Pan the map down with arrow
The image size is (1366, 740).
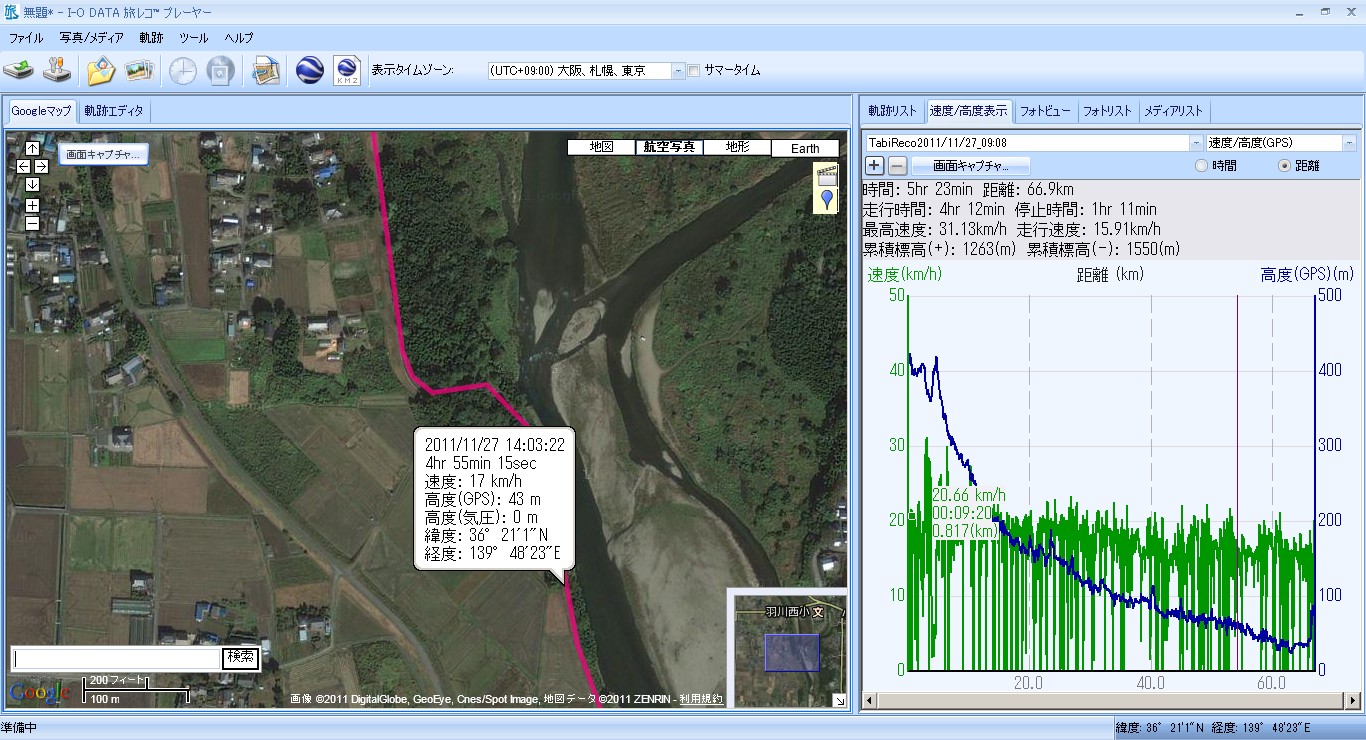tap(32, 184)
